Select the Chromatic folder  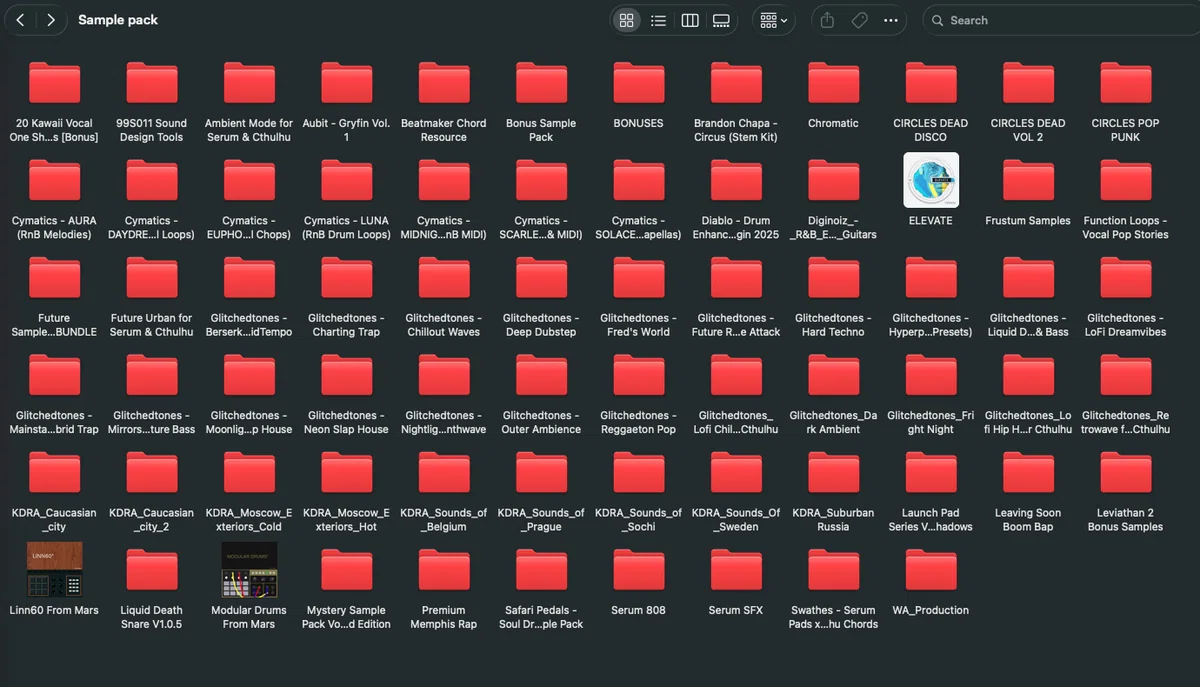[833, 85]
